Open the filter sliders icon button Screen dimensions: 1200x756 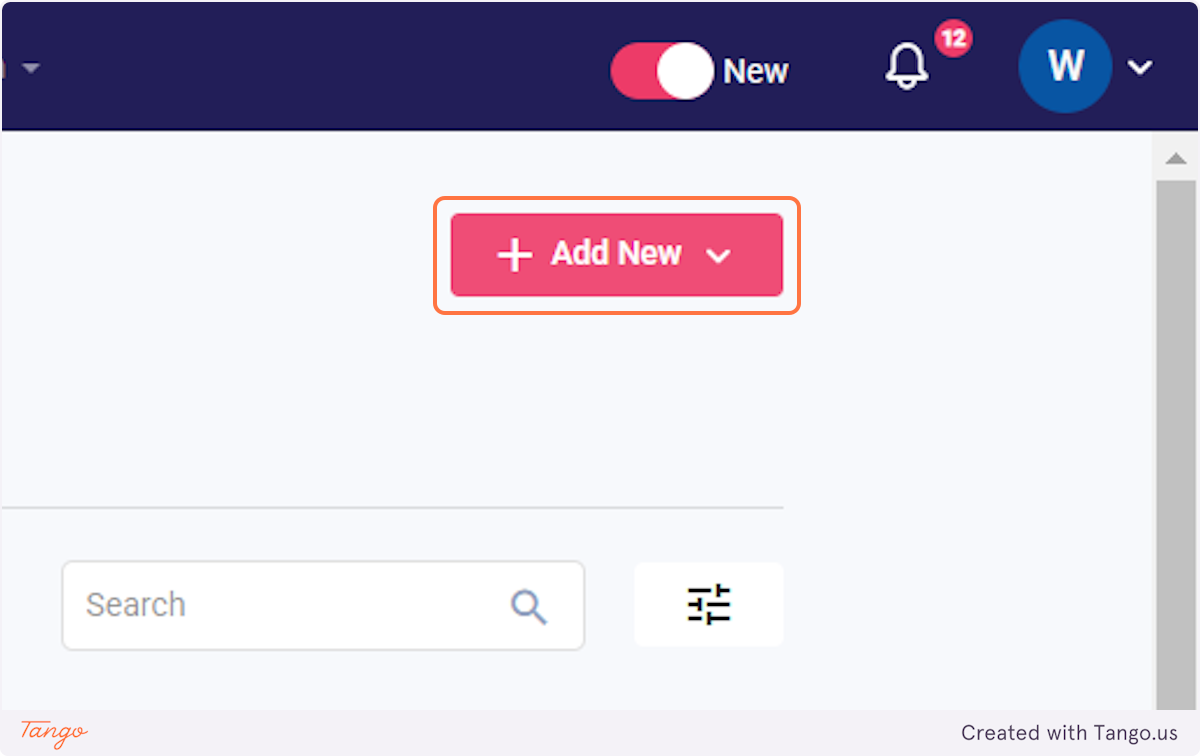click(709, 605)
